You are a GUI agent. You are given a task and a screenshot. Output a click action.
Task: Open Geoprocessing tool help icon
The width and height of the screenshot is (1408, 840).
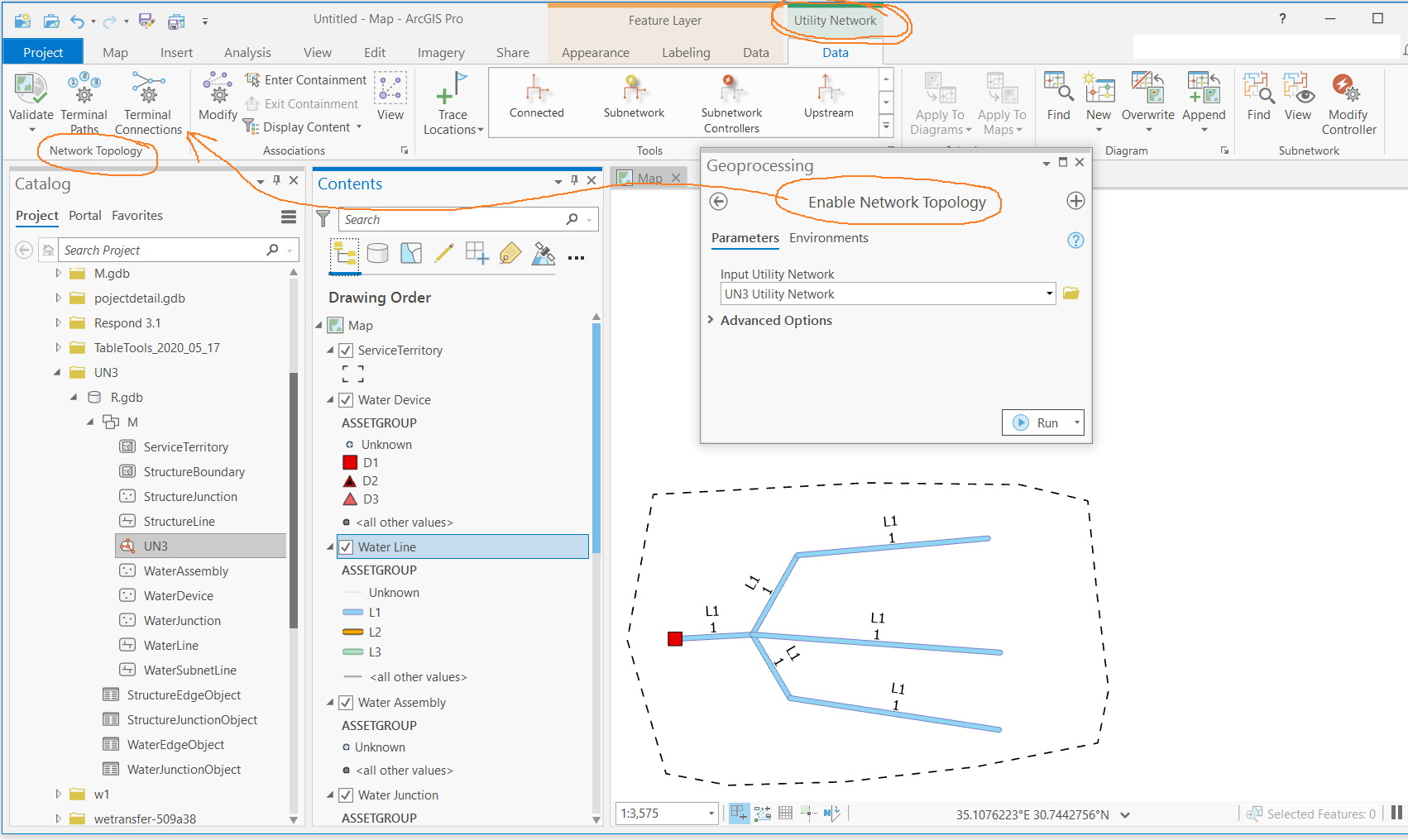click(x=1075, y=240)
